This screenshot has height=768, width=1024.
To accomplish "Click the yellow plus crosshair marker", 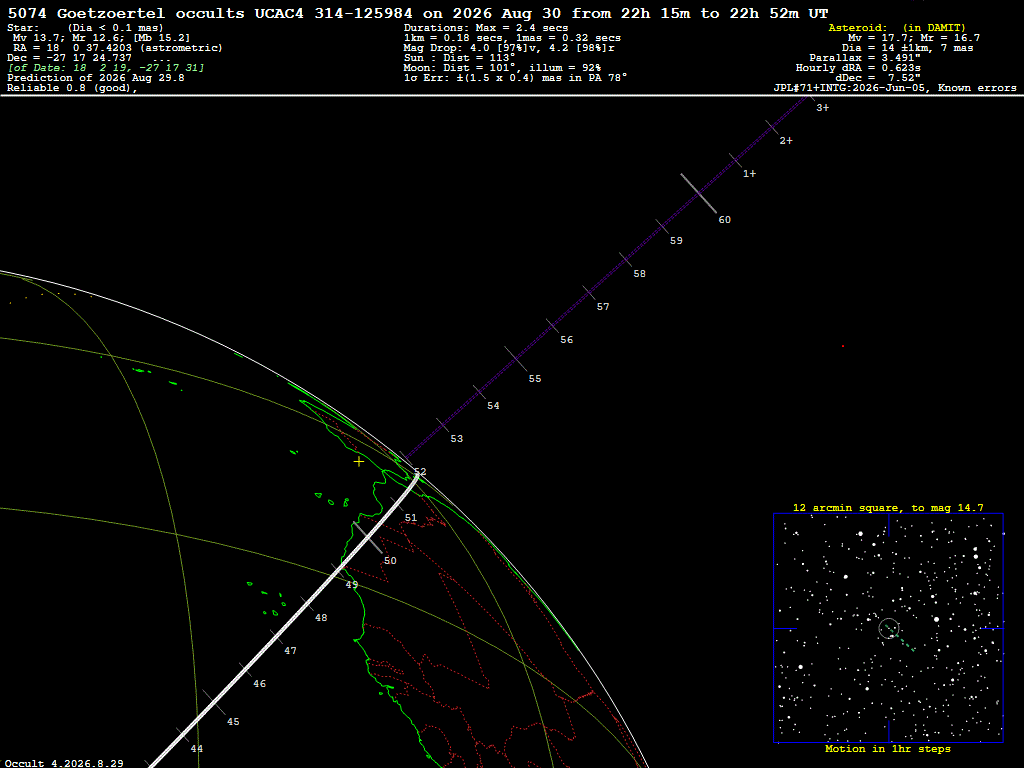I will 359,462.
